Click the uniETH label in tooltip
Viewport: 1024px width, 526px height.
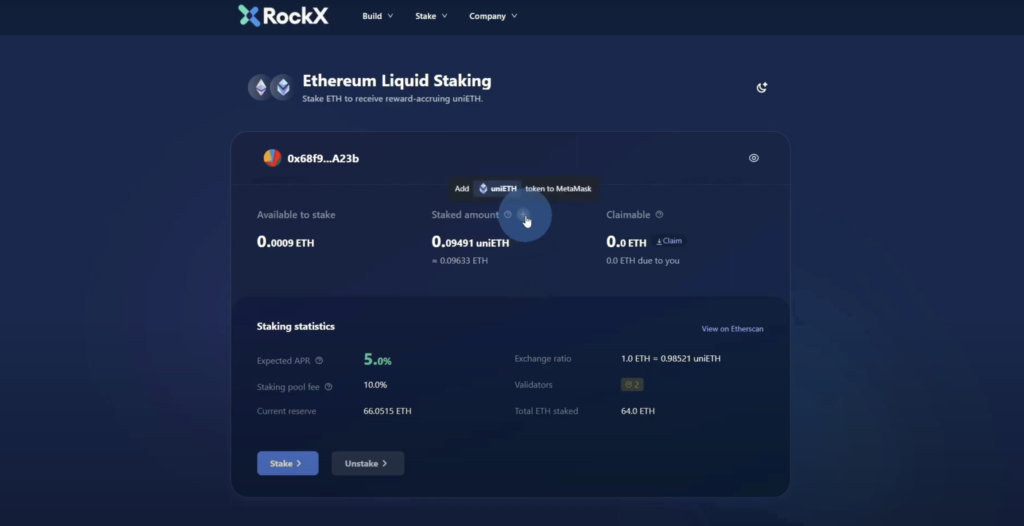pyautogui.click(x=497, y=189)
